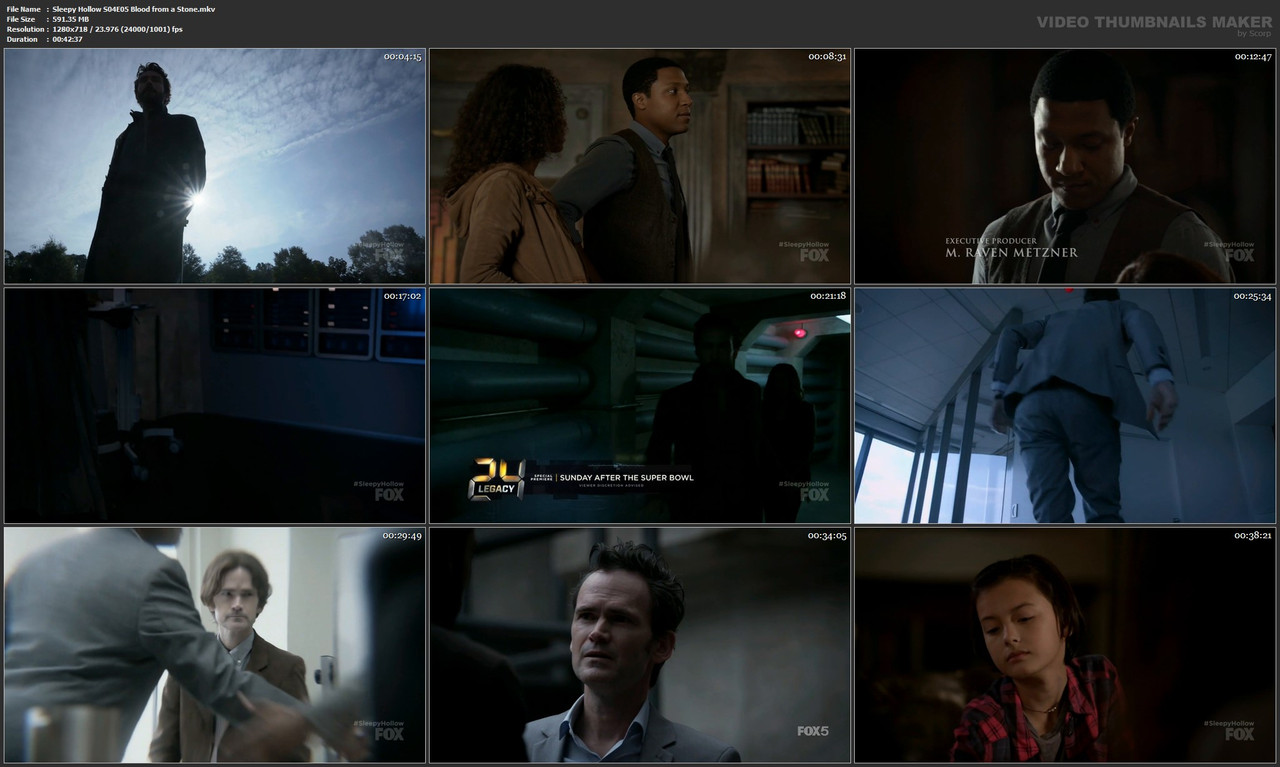Click the file size value '591.35 MB'

click(70, 19)
